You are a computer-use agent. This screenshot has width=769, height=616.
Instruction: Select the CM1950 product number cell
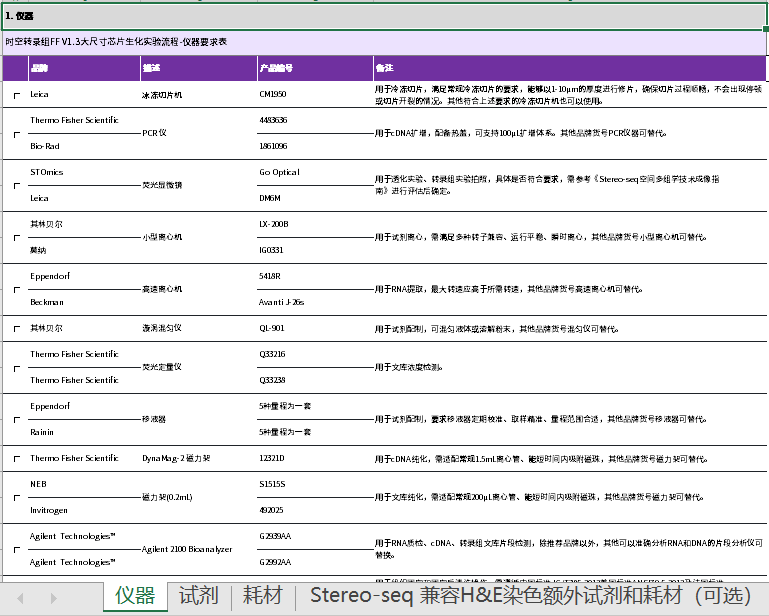click(315, 95)
